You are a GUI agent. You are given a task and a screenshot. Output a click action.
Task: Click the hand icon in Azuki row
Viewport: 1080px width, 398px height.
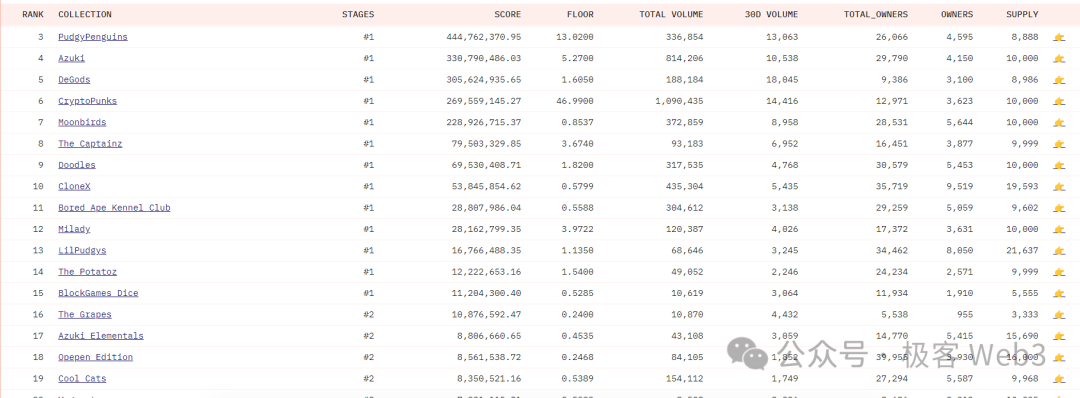[1059, 59]
